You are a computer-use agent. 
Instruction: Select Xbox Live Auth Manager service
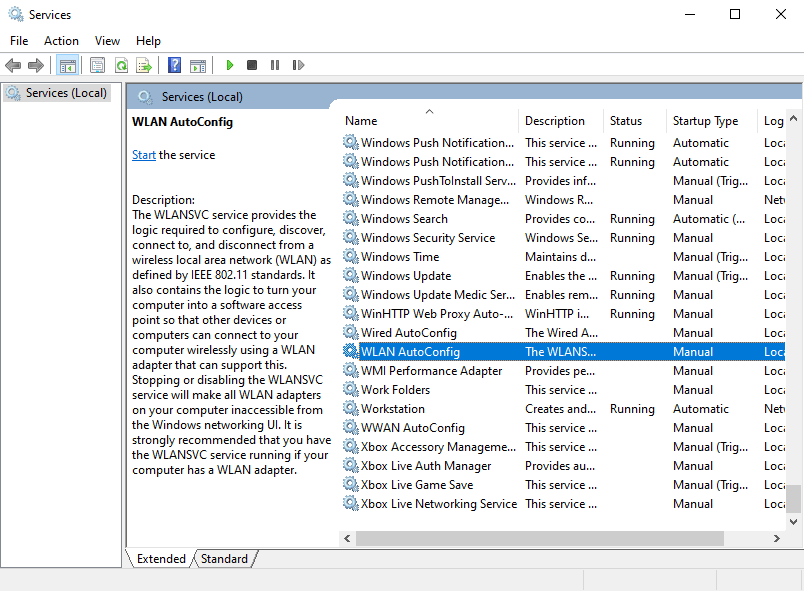563,465
